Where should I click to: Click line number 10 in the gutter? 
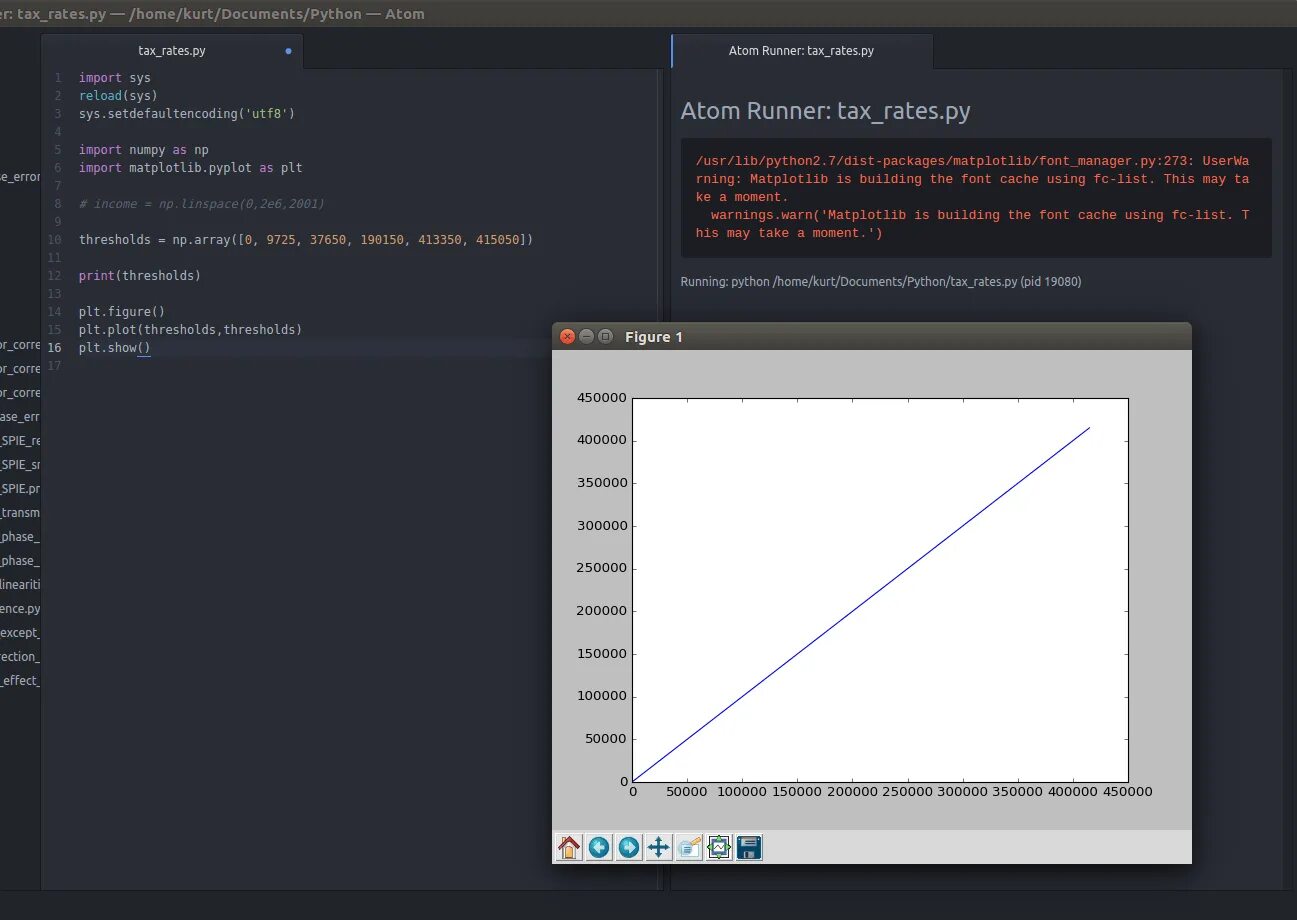(54, 240)
